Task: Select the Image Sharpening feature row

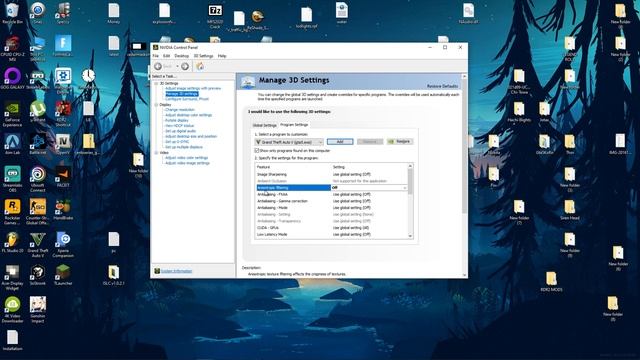Action: (331, 174)
